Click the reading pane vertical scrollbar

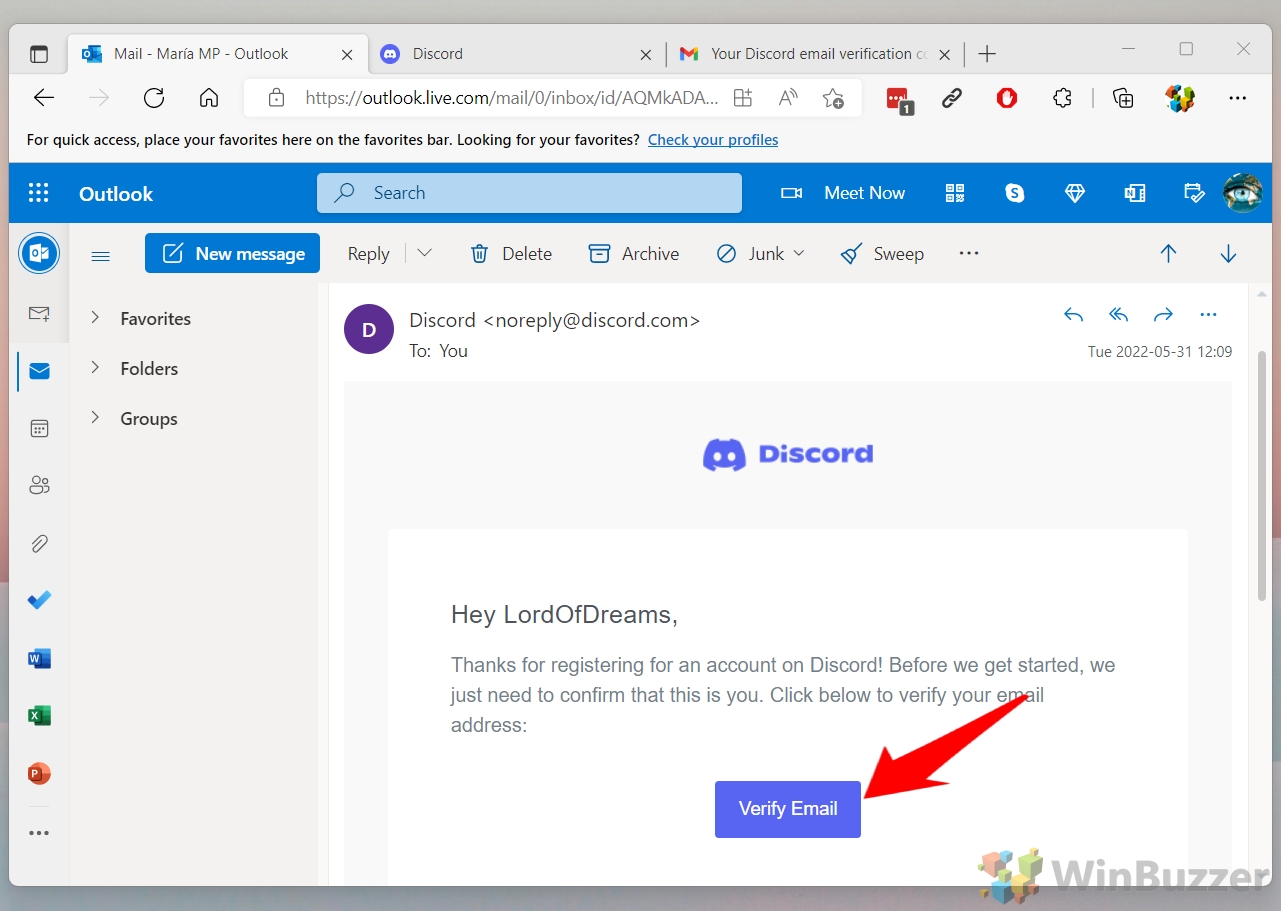(1262, 475)
